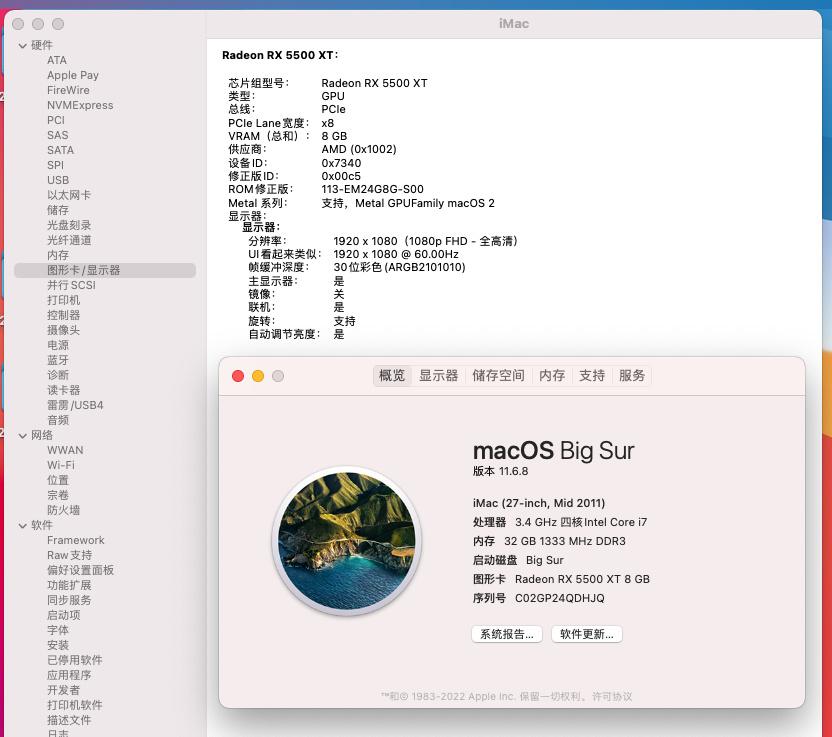This screenshot has width=832, height=737.
Task: Choose PCI in the hardware list
Action: [56, 120]
